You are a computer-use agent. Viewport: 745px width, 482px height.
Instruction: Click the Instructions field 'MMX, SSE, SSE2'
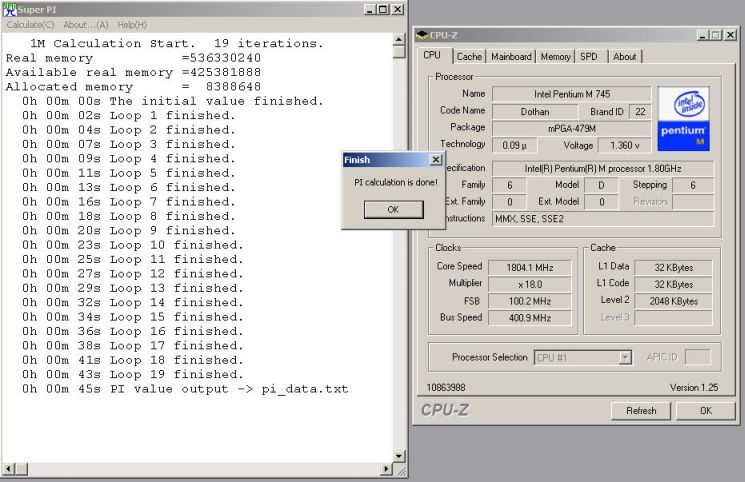(603, 219)
